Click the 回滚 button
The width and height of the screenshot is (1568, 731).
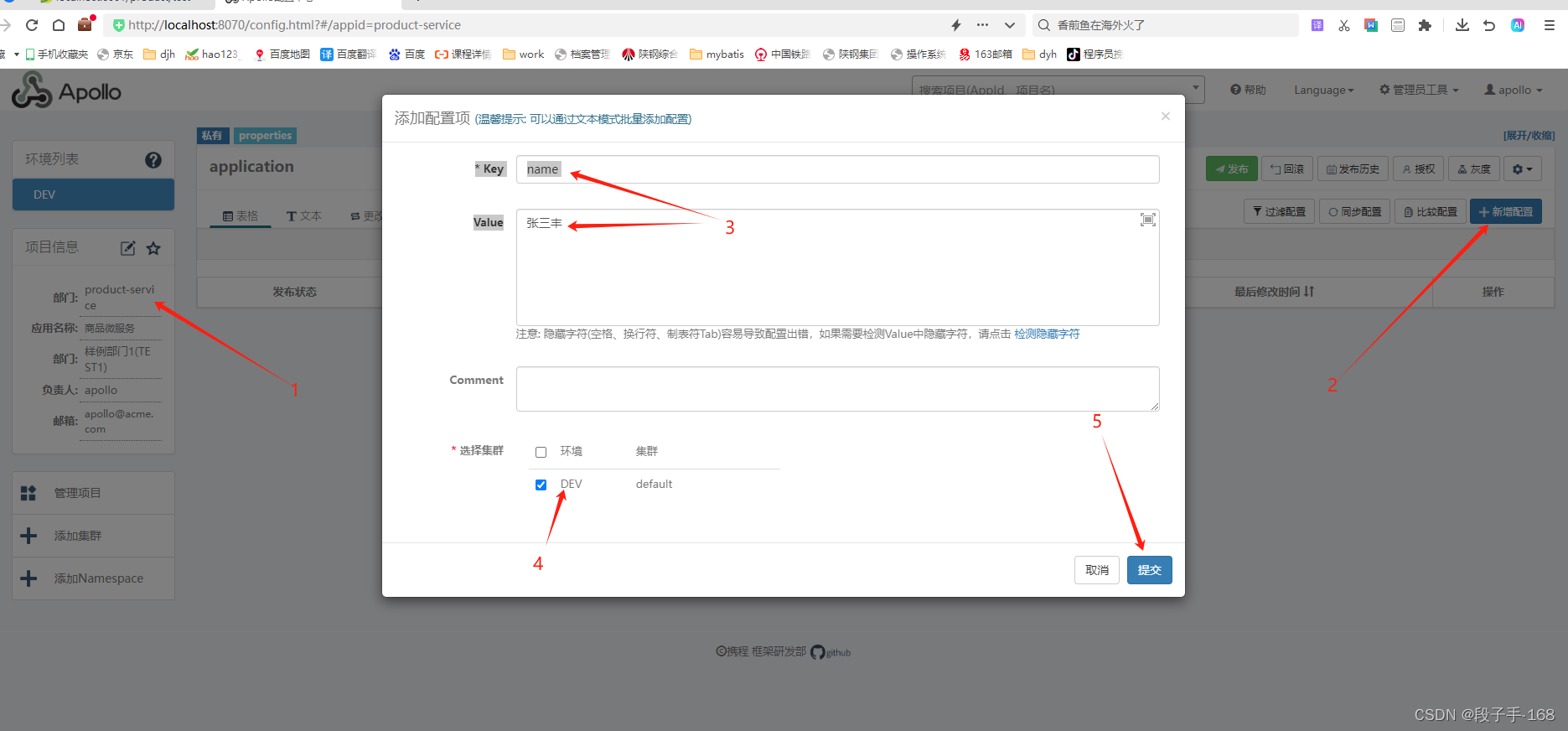(1287, 169)
